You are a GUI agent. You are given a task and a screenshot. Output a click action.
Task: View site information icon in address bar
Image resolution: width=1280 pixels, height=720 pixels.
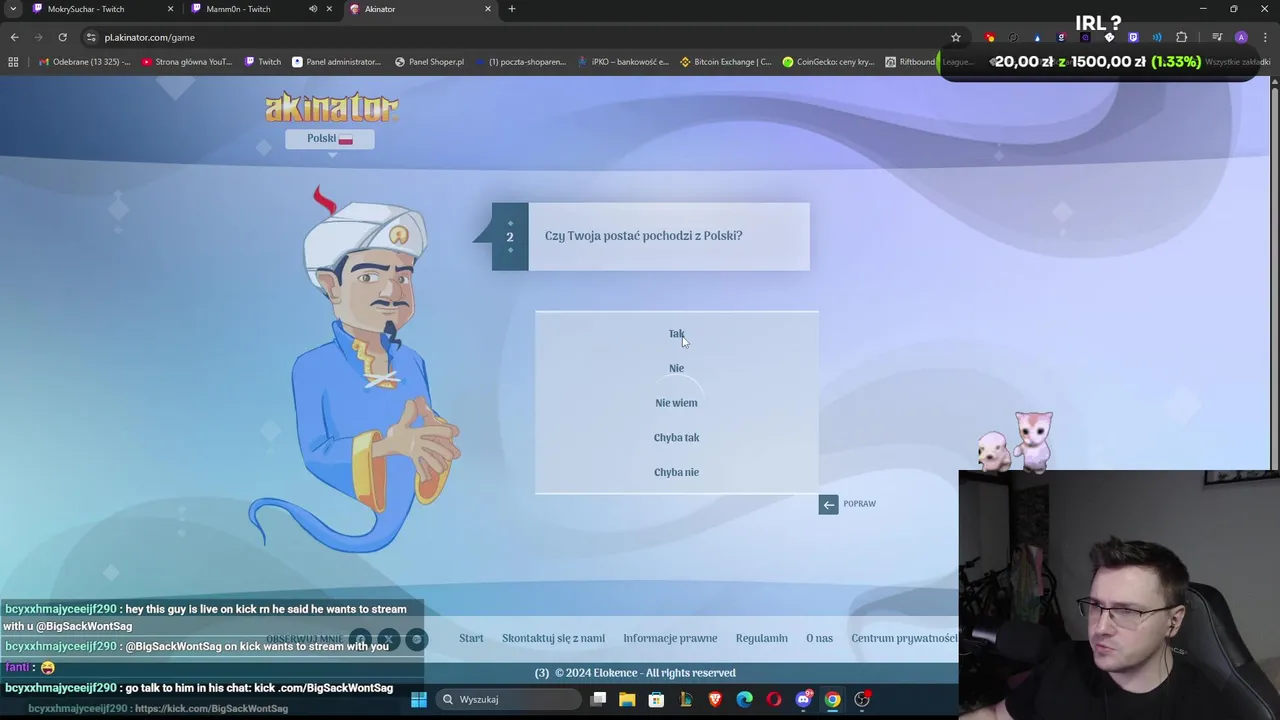[x=91, y=37]
